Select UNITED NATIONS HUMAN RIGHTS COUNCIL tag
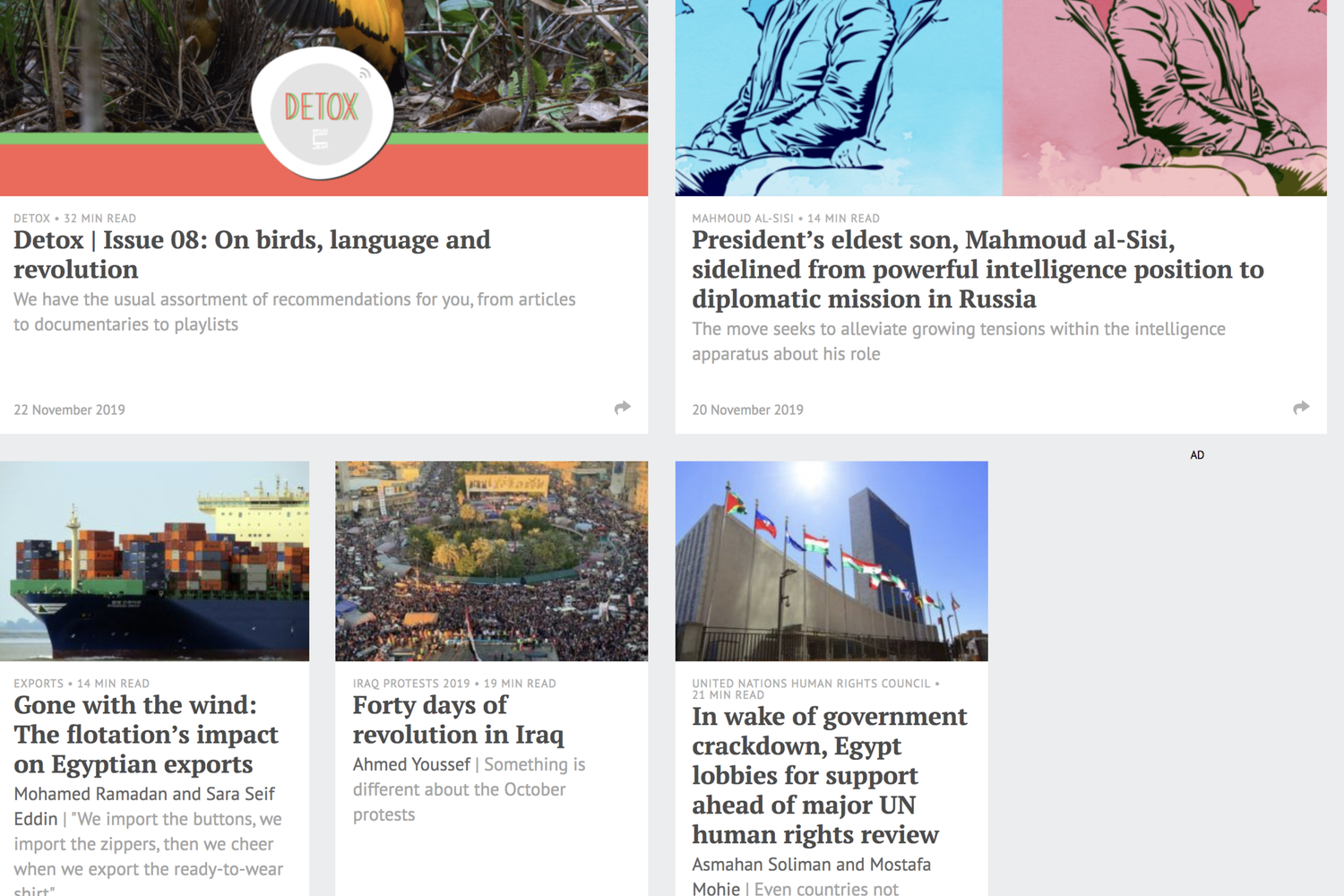Image resolution: width=1344 pixels, height=896 pixels. click(x=811, y=684)
